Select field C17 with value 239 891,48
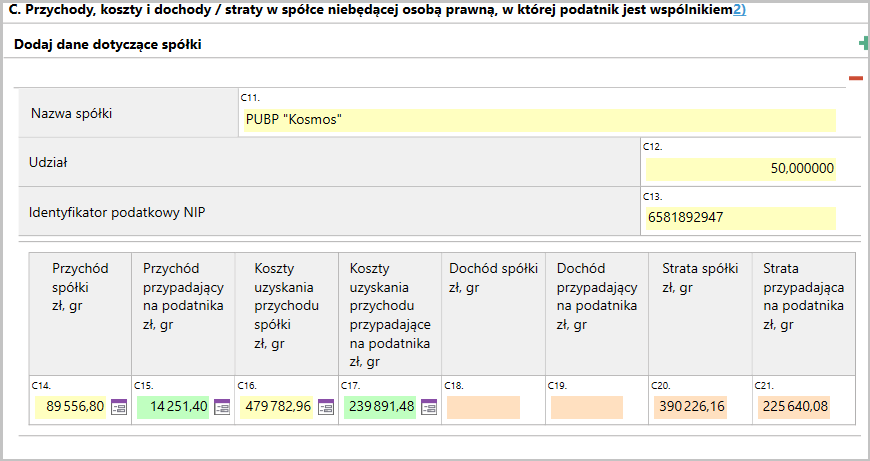Viewport: 870px width, 461px height. [x=381, y=407]
